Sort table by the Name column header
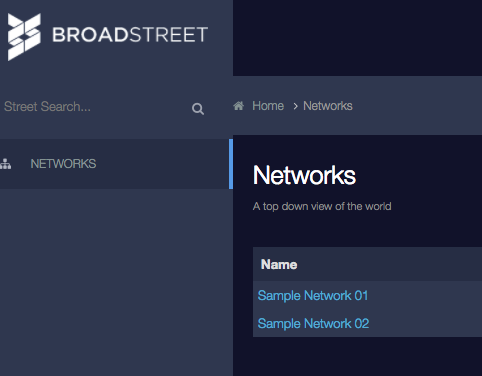The image size is (482, 376). pyautogui.click(x=279, y=264)
